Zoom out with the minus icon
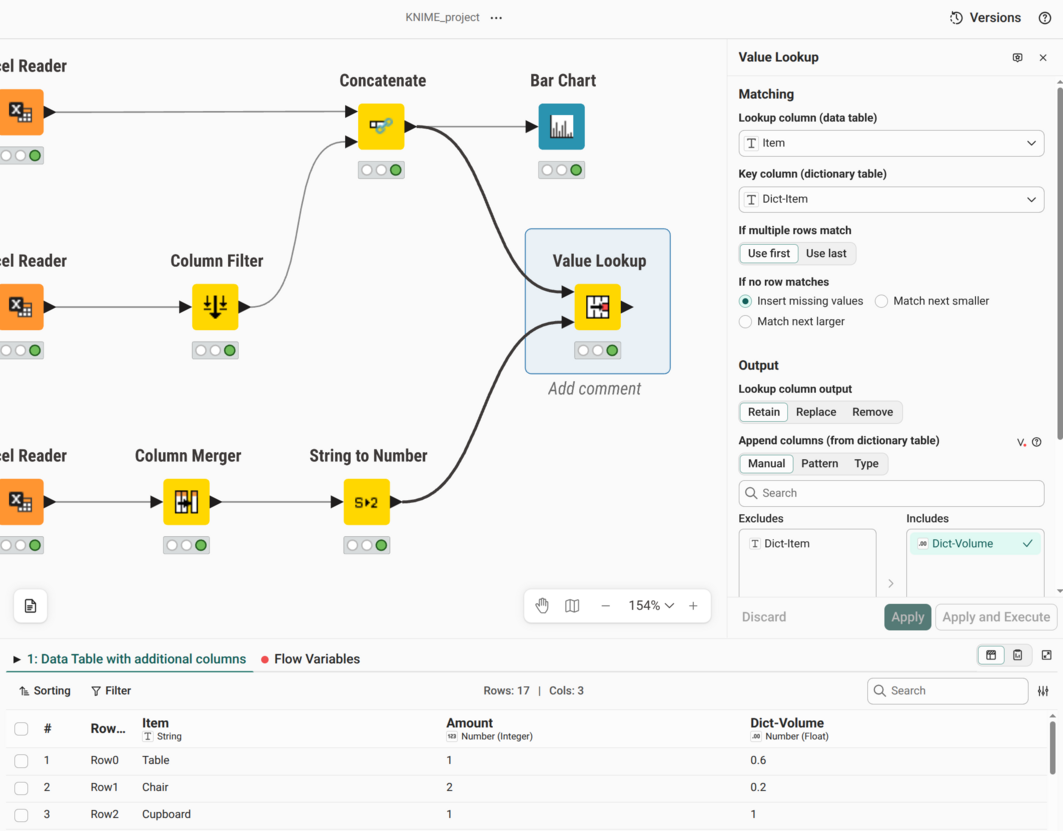 point(605,605)
